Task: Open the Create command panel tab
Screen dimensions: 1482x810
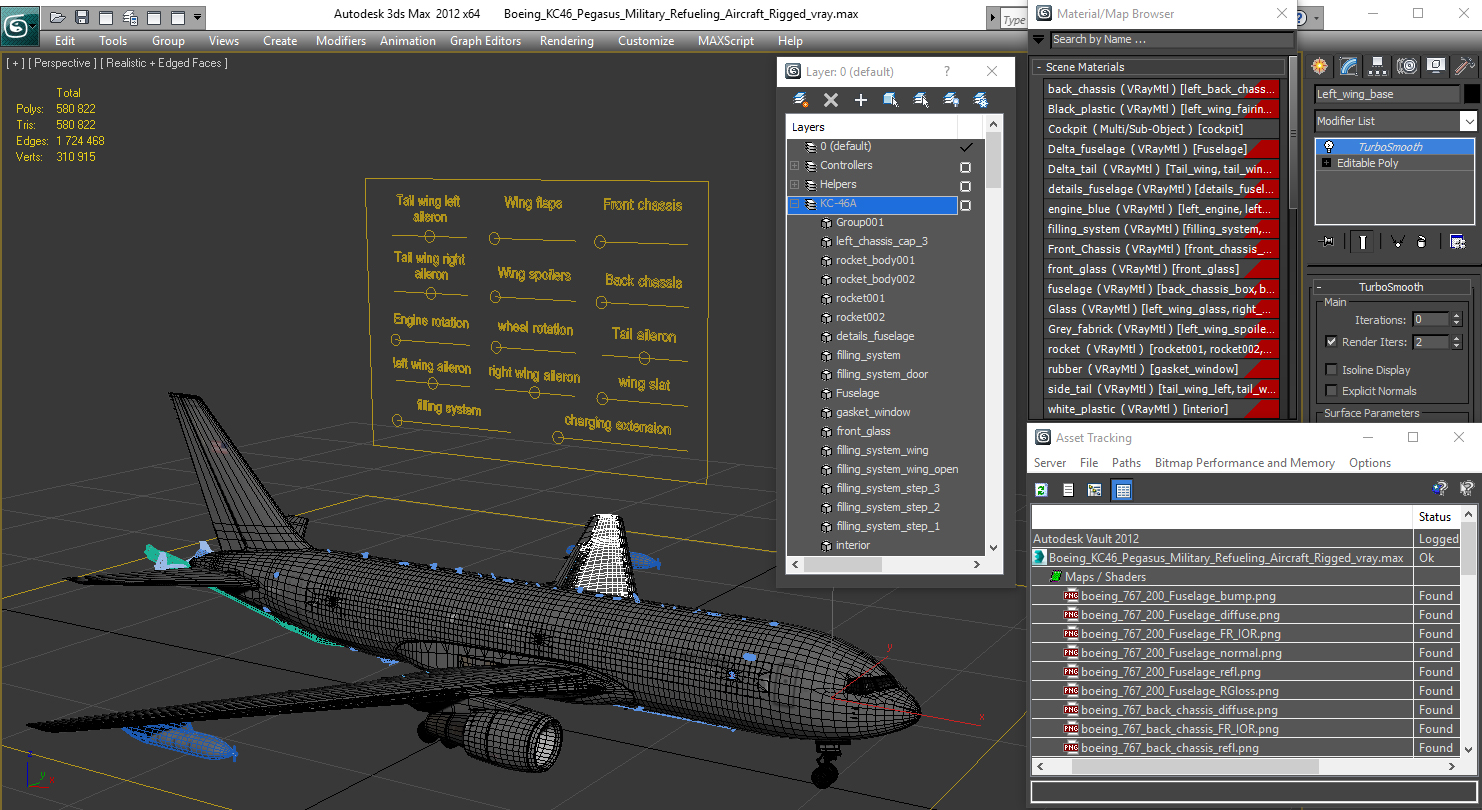Action: click(1320, 66)
